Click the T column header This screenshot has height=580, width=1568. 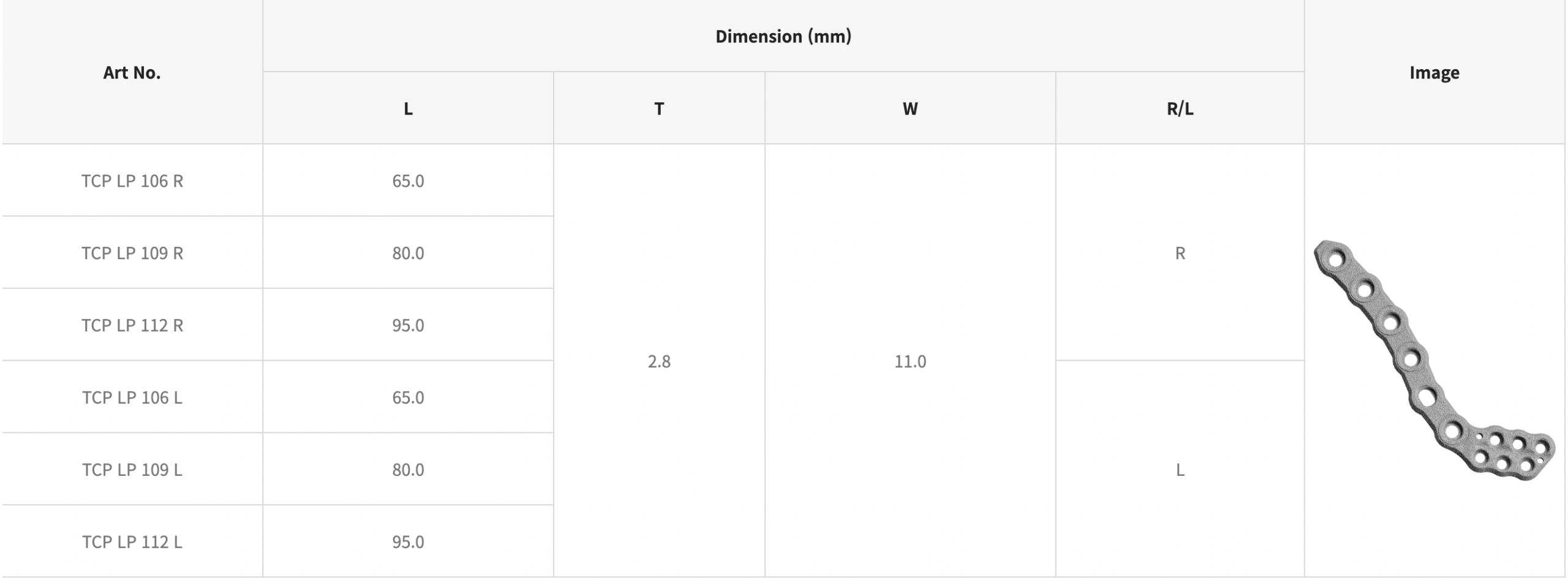[658, 108]
